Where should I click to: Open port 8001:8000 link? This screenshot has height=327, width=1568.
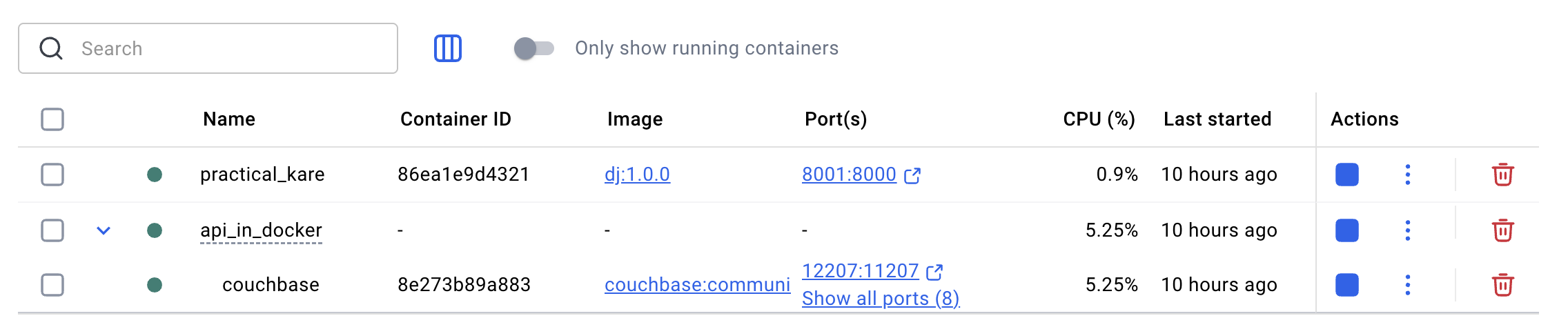click(x=849, y=175)
